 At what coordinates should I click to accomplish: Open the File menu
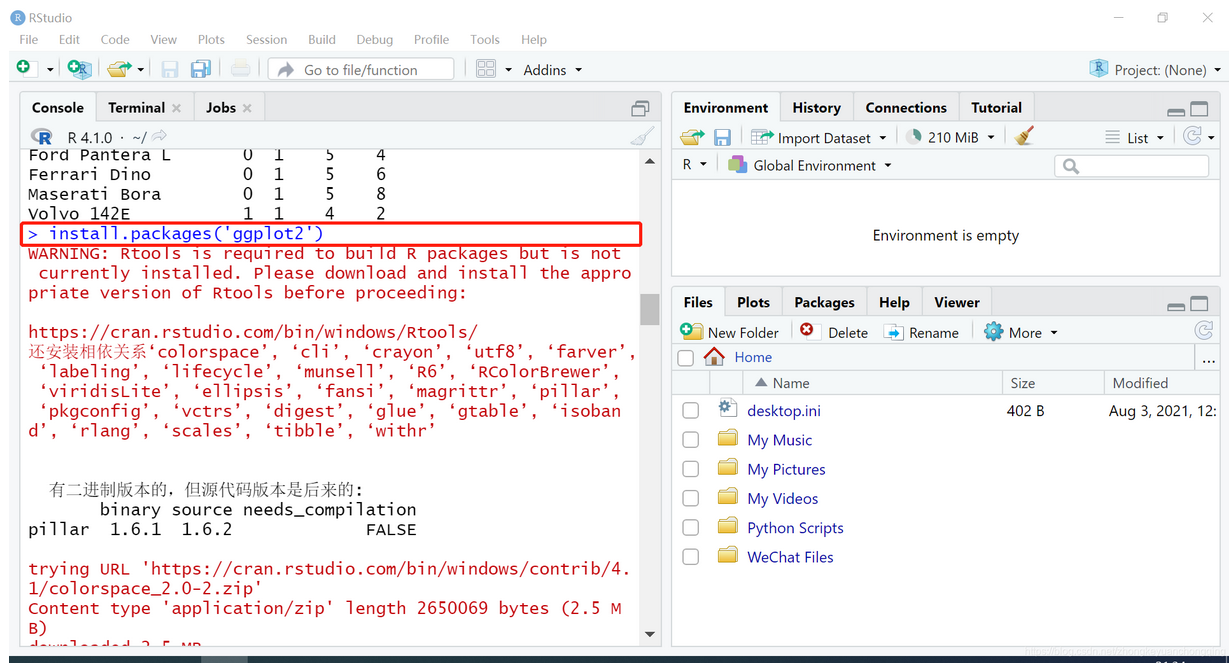tap(28, 39)
